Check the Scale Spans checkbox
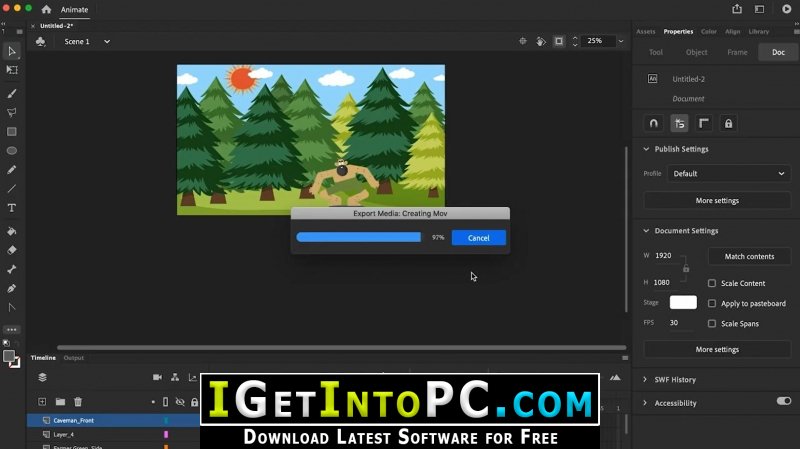Image resolution: width=800 pixels, height=449 pixels. click(712, 323)
